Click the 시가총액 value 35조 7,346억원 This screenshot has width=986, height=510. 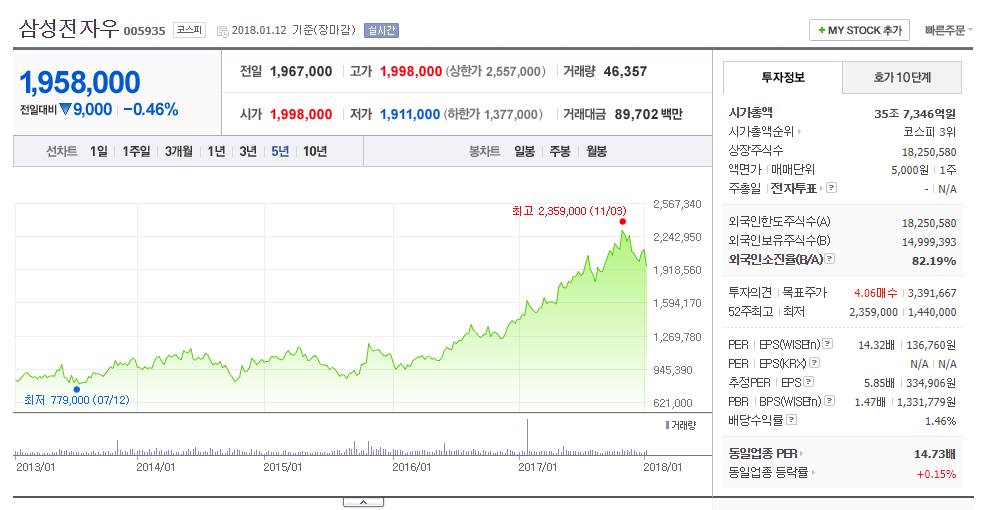(x=915, y=114)
